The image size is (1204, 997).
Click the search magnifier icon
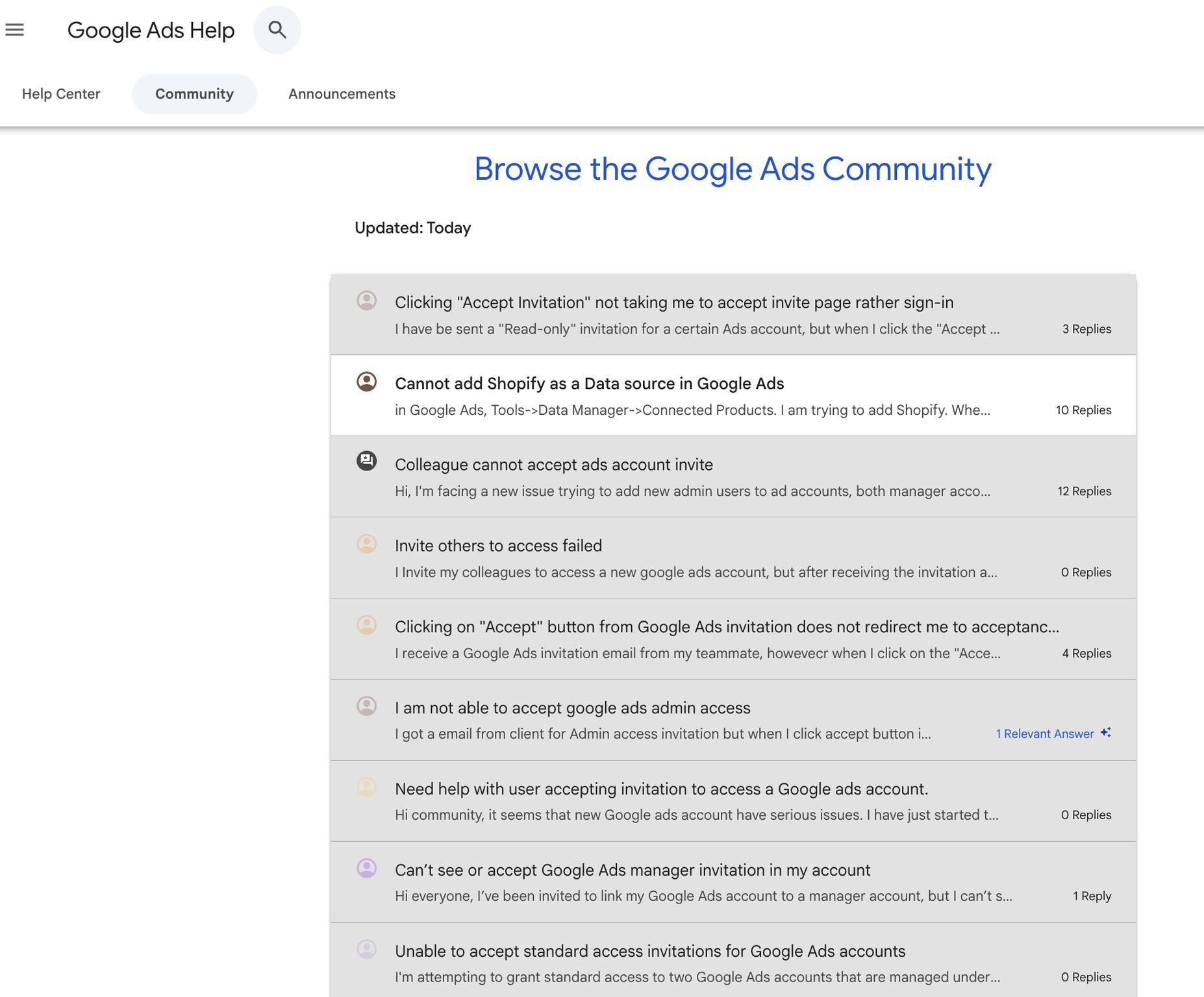point(277,30)
